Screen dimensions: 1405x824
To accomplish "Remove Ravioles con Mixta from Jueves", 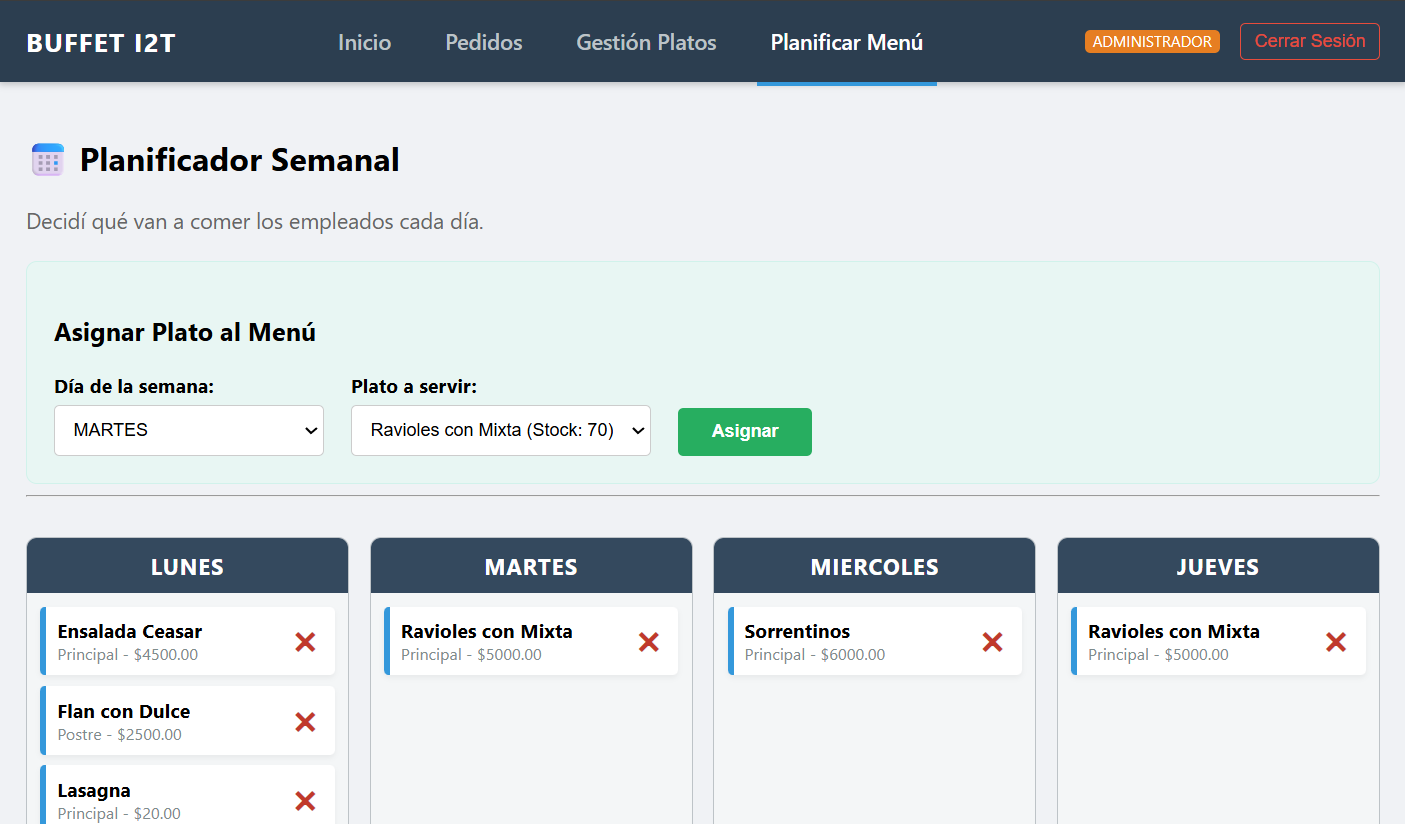I will tap(1335, 642).
